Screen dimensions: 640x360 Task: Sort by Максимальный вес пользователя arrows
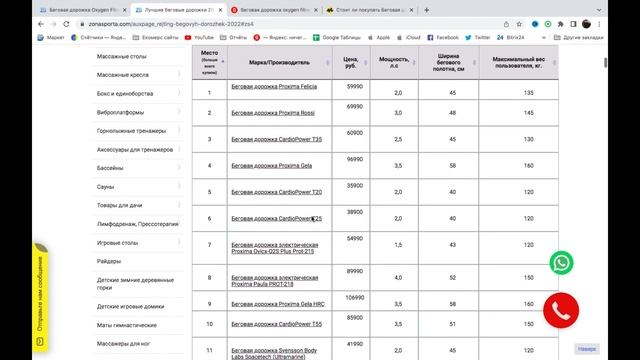click(x=554, y=62)
